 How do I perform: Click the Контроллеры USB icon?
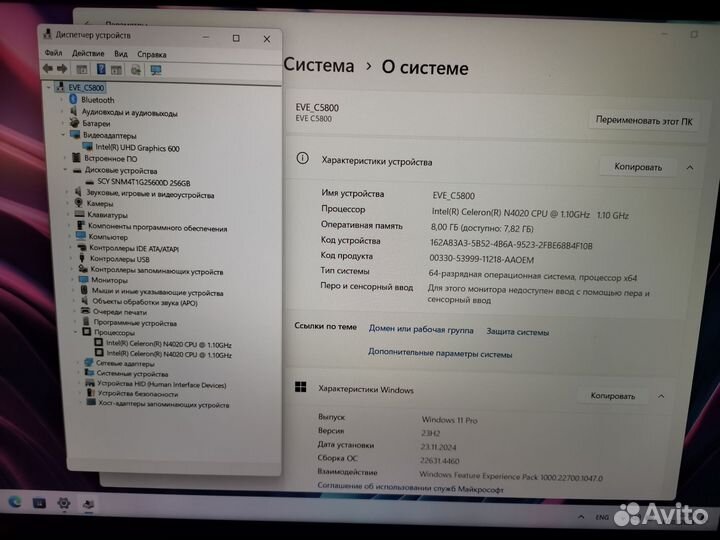(82, 259)
